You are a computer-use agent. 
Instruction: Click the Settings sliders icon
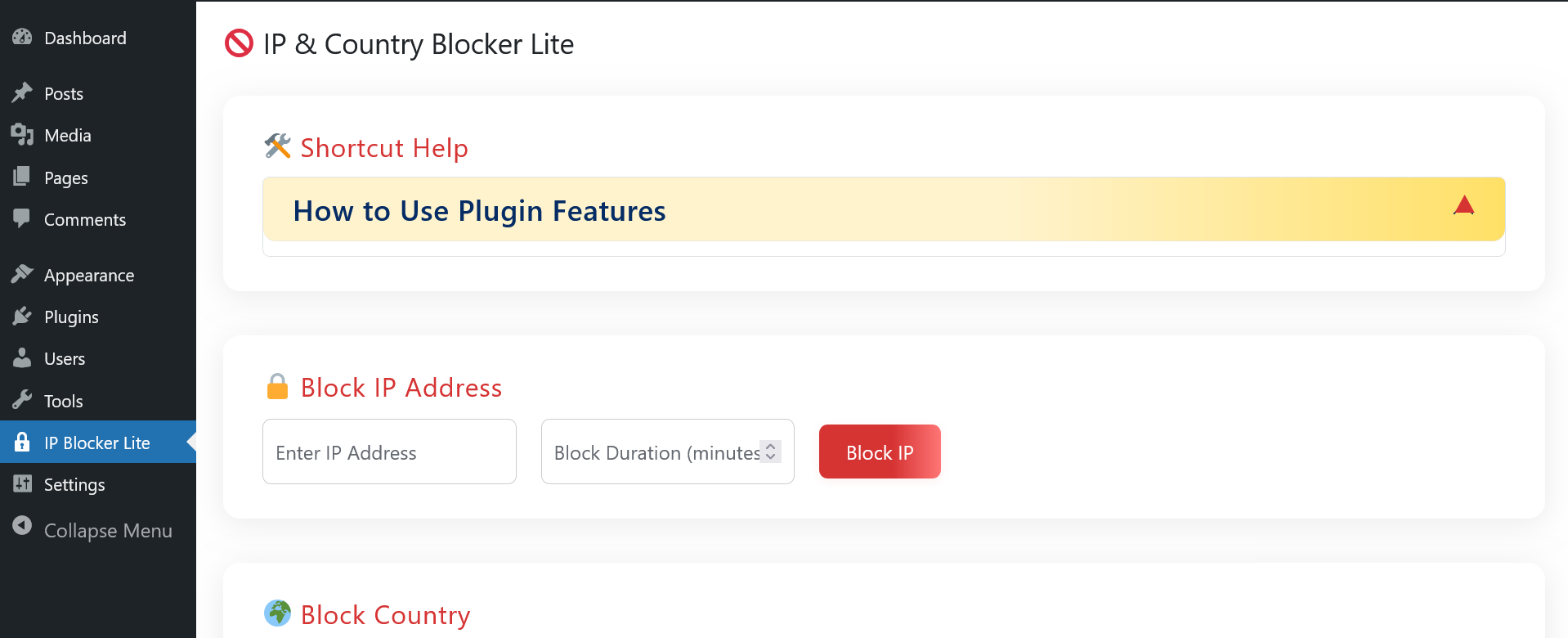point(22,484)
